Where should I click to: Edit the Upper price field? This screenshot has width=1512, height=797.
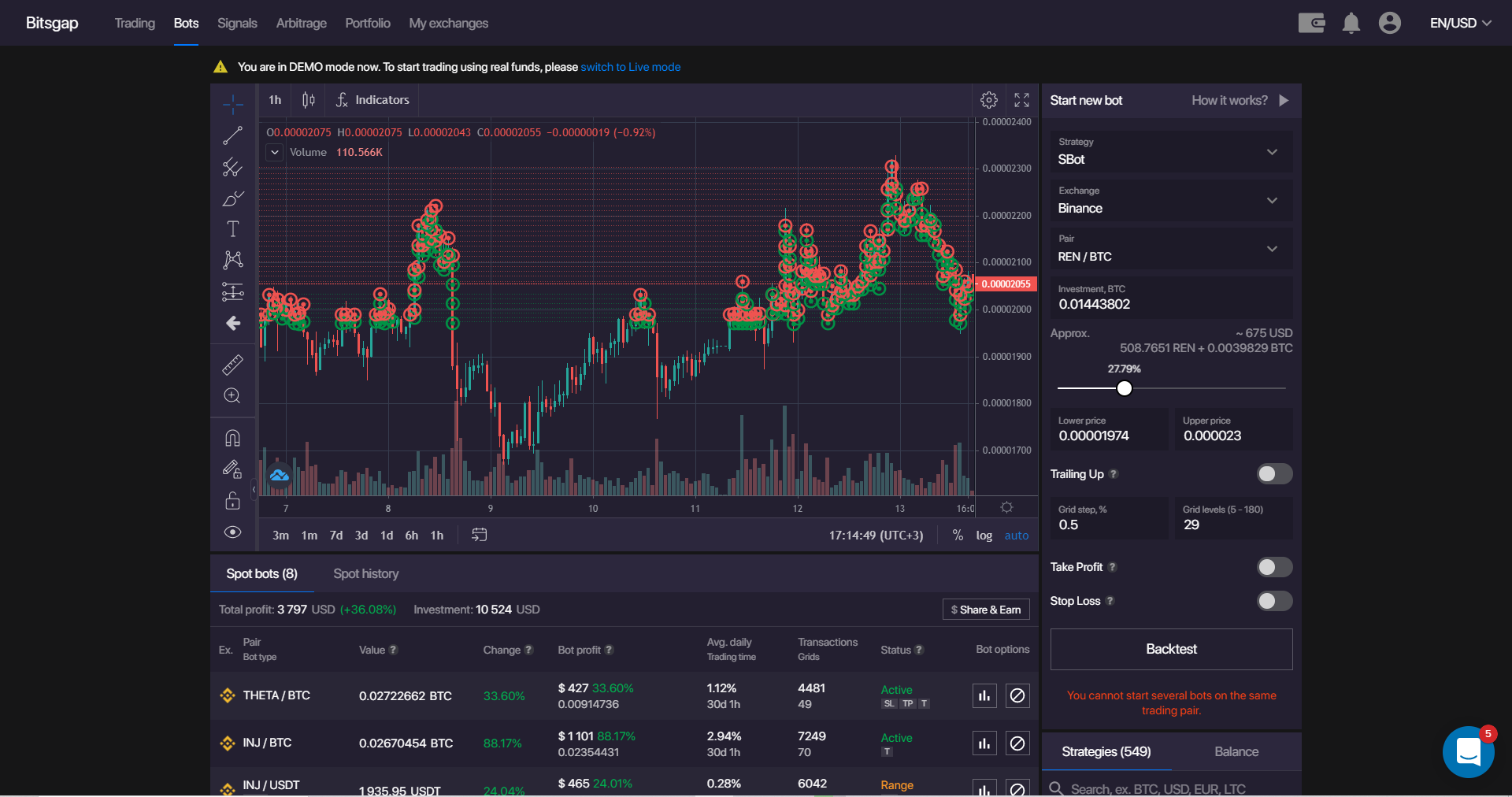point(1234,429)
